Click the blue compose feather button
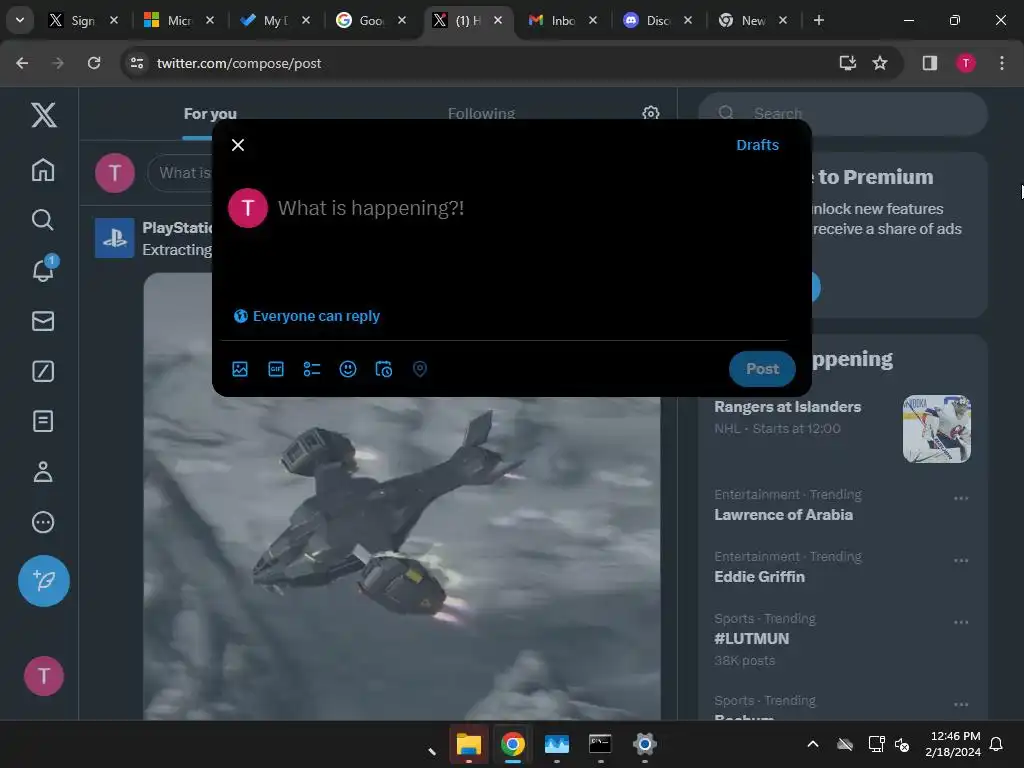Screen dimensions: 1024x768 pyautogui.click(x=44, y=581)
